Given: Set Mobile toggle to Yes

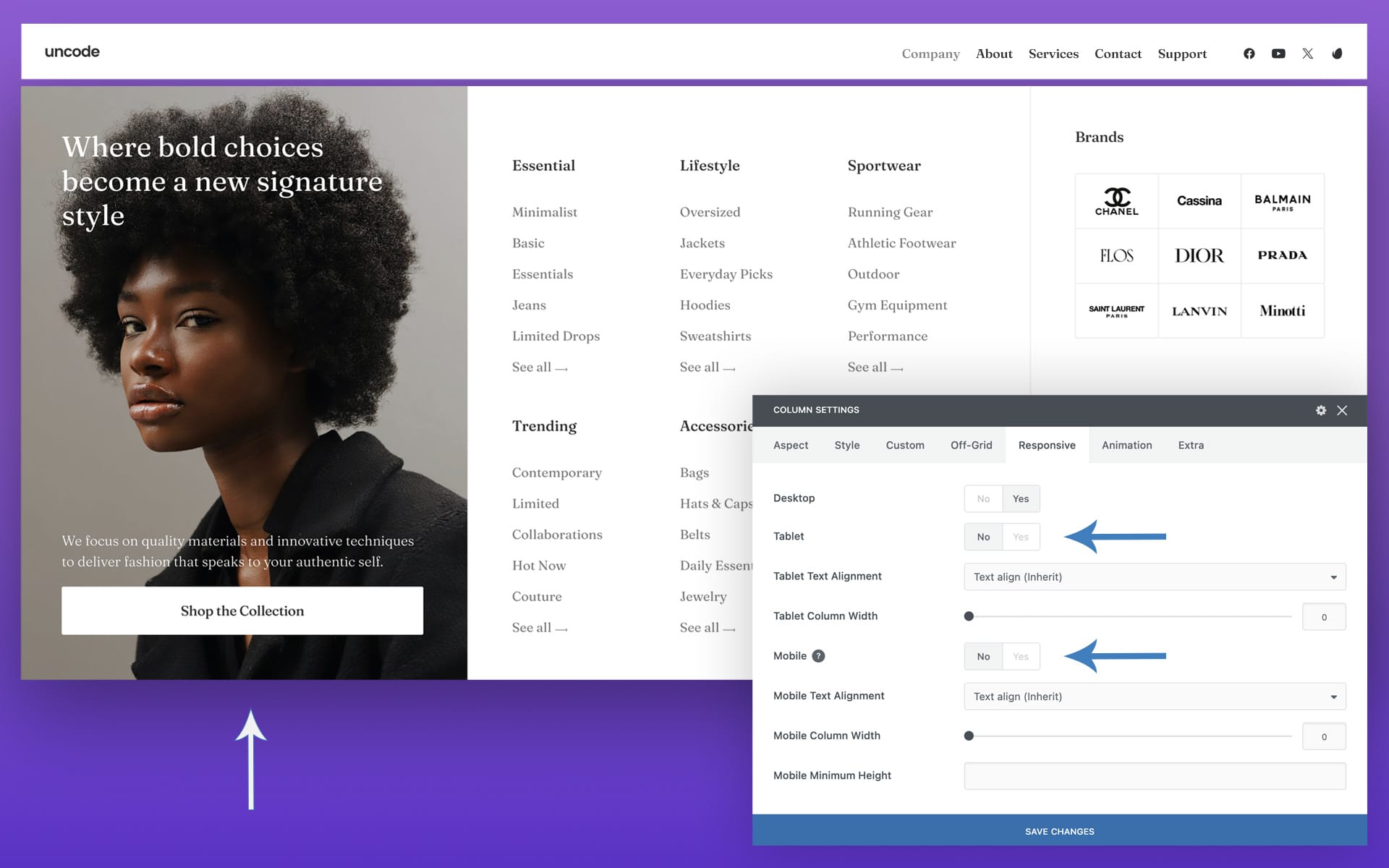Looking at the screenshot, I should pos(1021,657).
